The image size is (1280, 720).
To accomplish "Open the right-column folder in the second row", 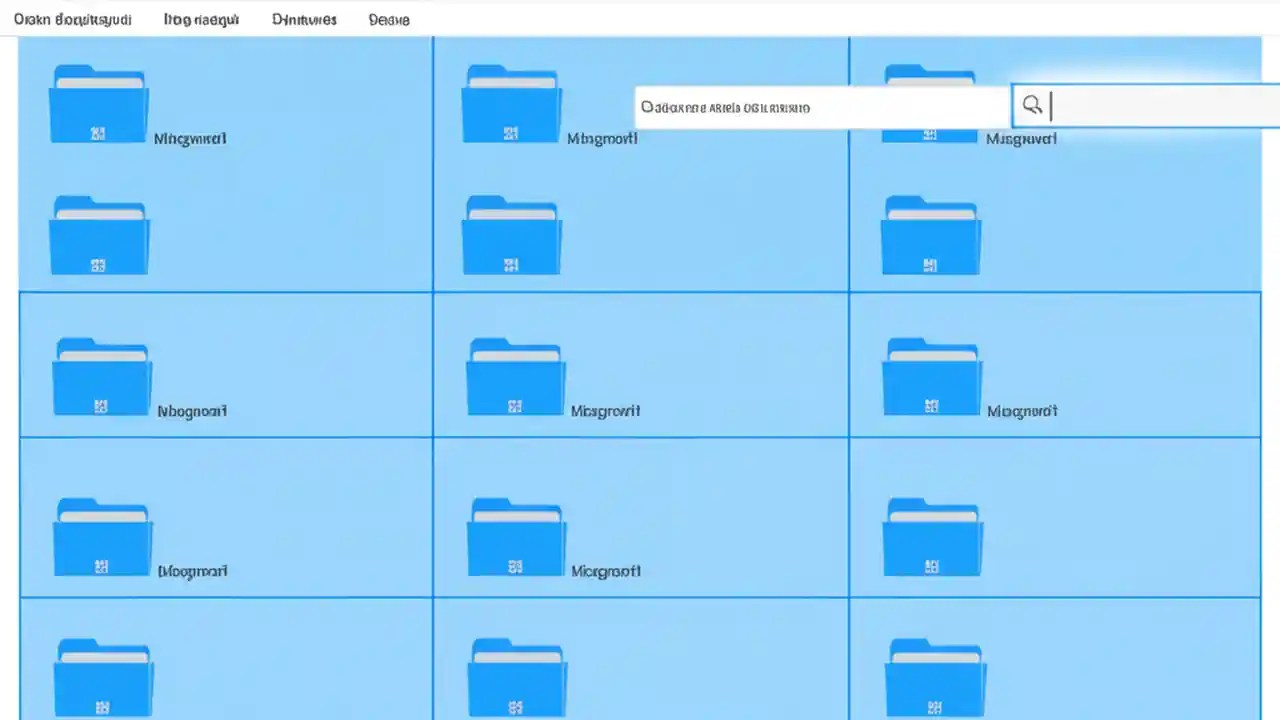I will [x=930, y=235].
